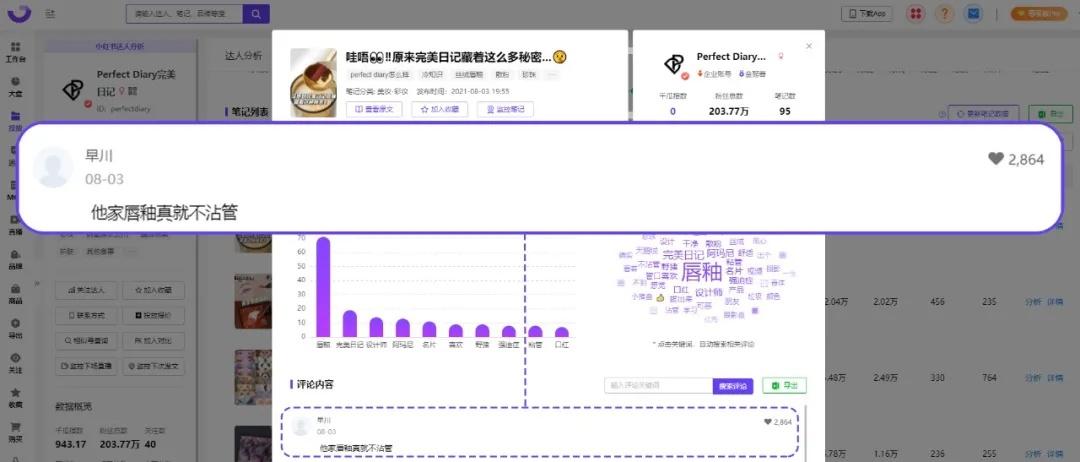The image size is (1080, 462).
Task: Click the green 导出 button at top right
Action: 1050,114
